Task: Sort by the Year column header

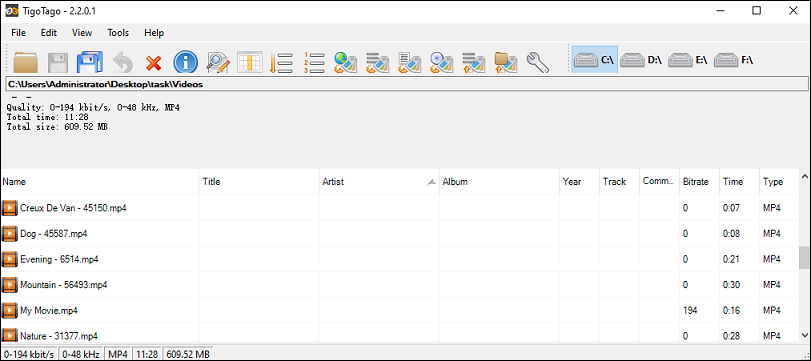Action: [x=579, y=182]
